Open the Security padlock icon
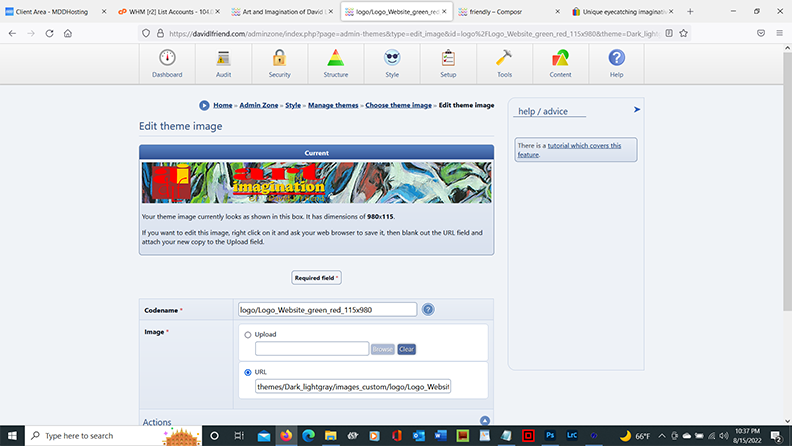Image resolution: width=792 pixels, height=446 pixels. coord(279,61)
